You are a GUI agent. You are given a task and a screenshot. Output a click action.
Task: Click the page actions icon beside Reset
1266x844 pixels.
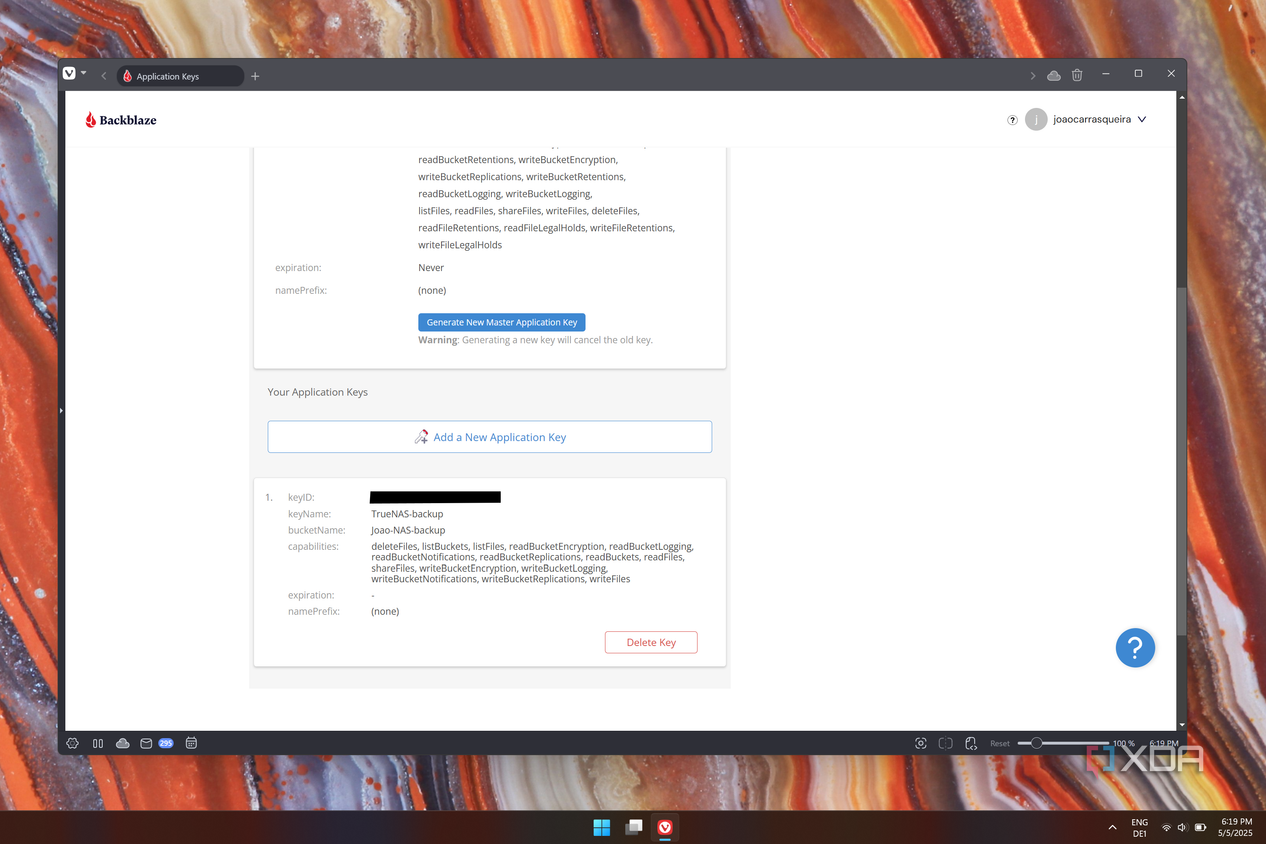[970, 743]
